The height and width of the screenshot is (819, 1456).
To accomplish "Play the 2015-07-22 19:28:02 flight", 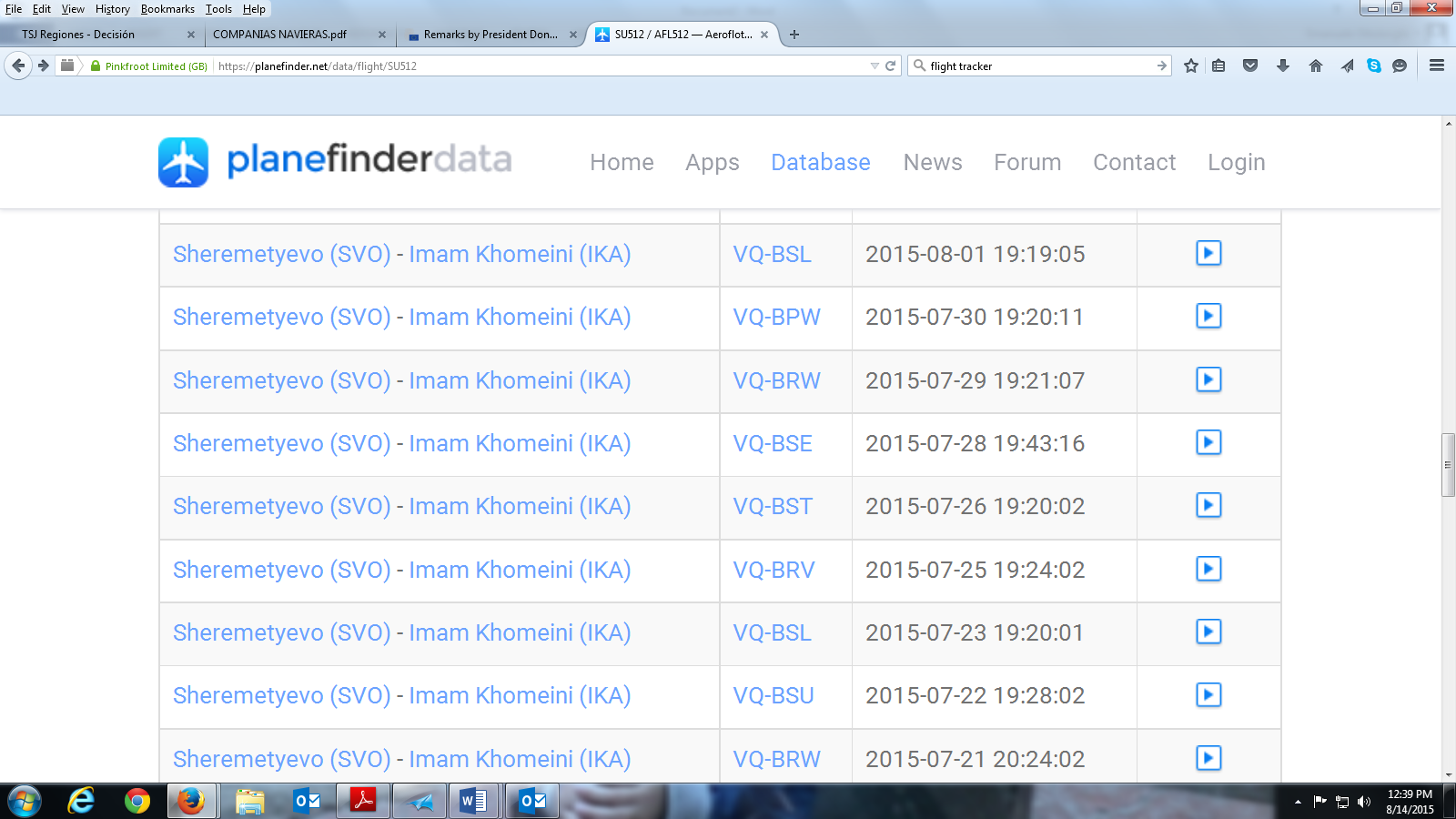I will pyautogui.click(x=1208, y=694).
